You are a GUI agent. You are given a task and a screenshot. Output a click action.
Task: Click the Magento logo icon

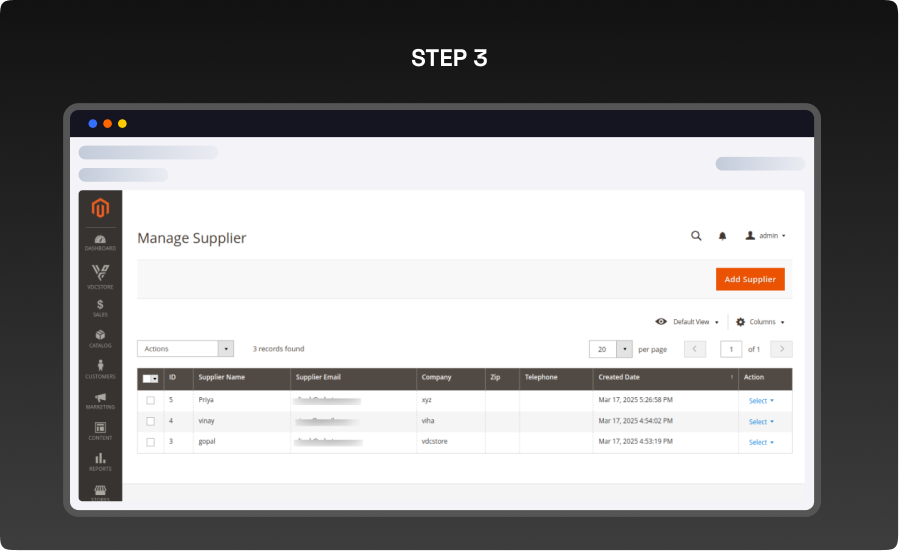point(100,208)
